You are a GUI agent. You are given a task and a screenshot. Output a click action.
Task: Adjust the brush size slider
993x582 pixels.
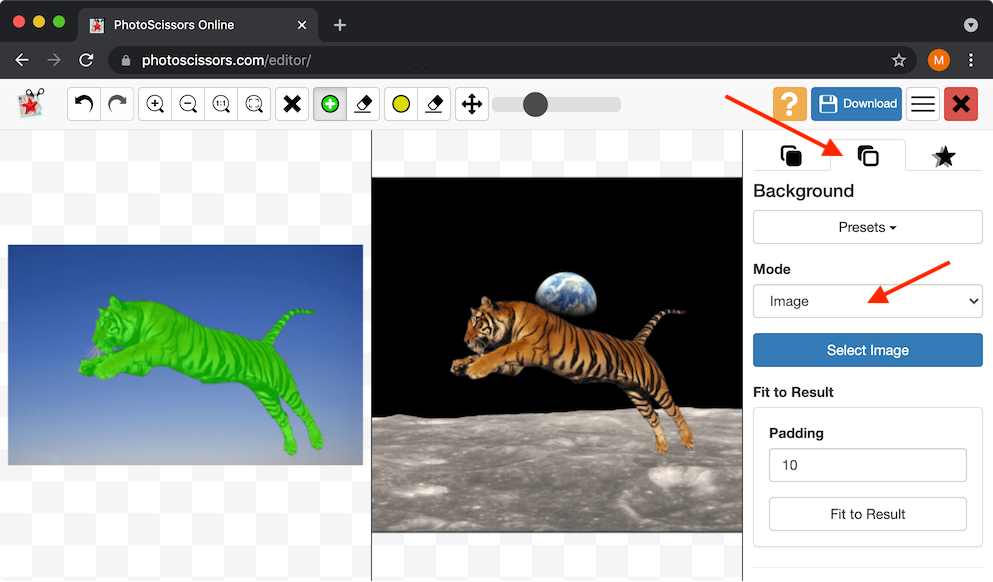[x=536, y=103]
